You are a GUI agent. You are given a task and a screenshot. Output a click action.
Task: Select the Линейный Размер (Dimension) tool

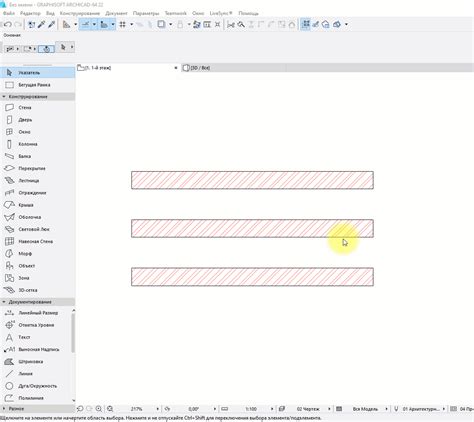(x=36, y=313)
